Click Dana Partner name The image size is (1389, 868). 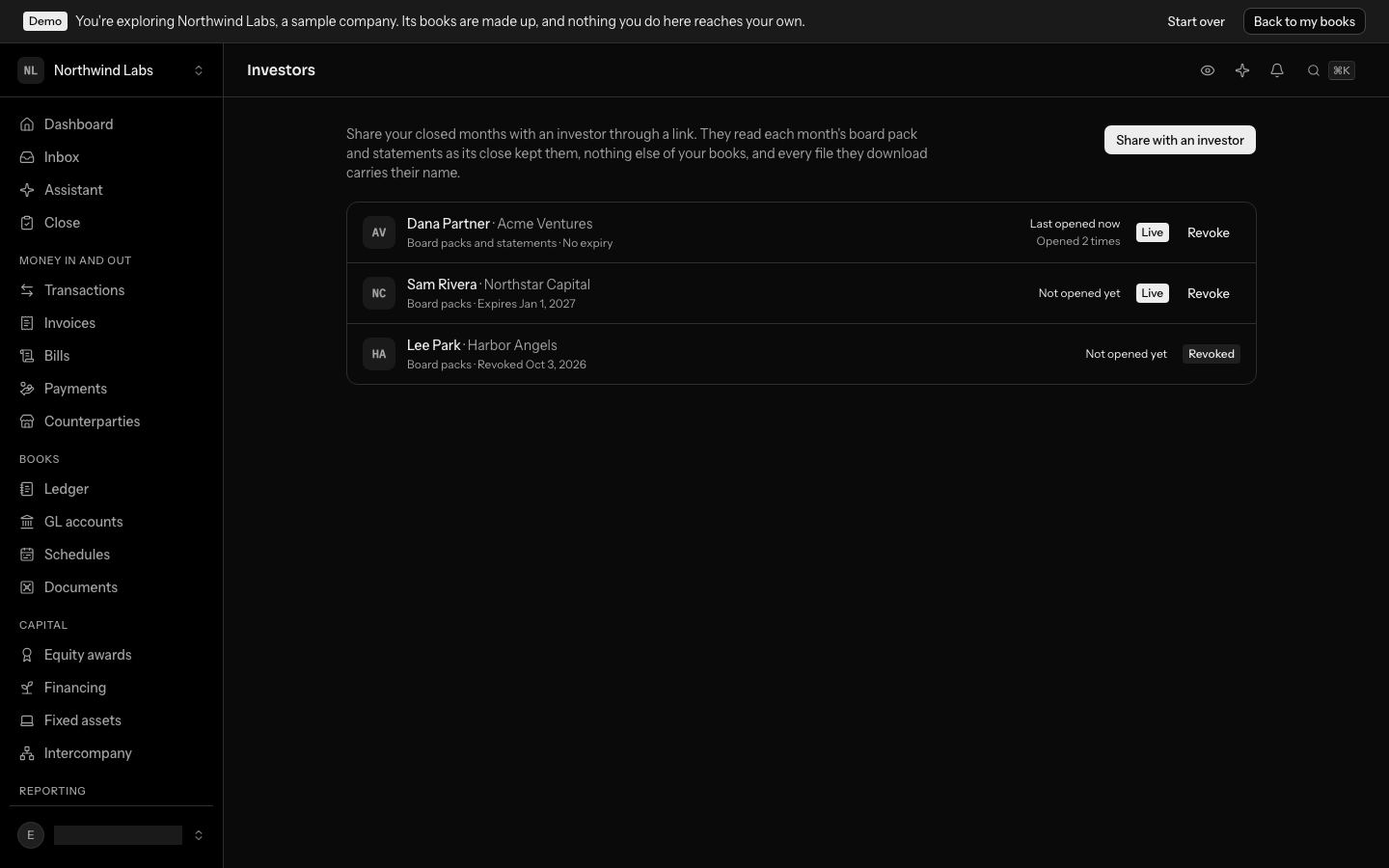[x=449, y=224]
